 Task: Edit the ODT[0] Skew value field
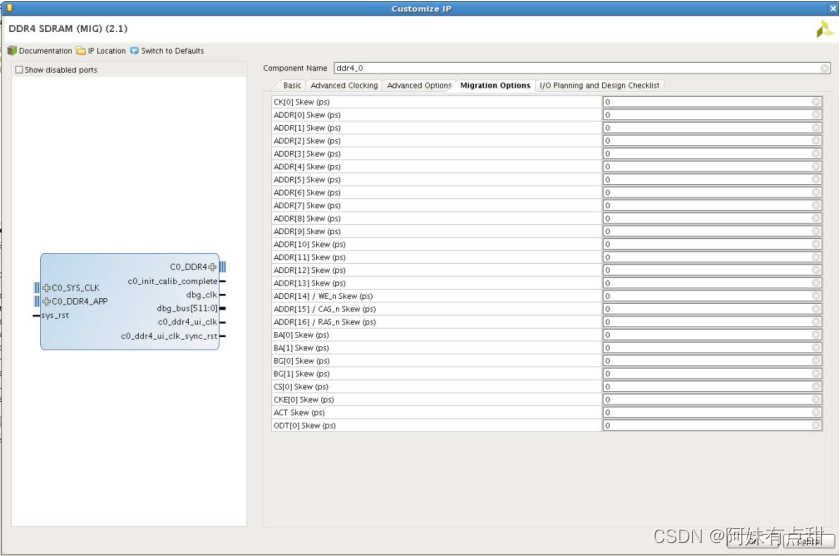(712, 425)
